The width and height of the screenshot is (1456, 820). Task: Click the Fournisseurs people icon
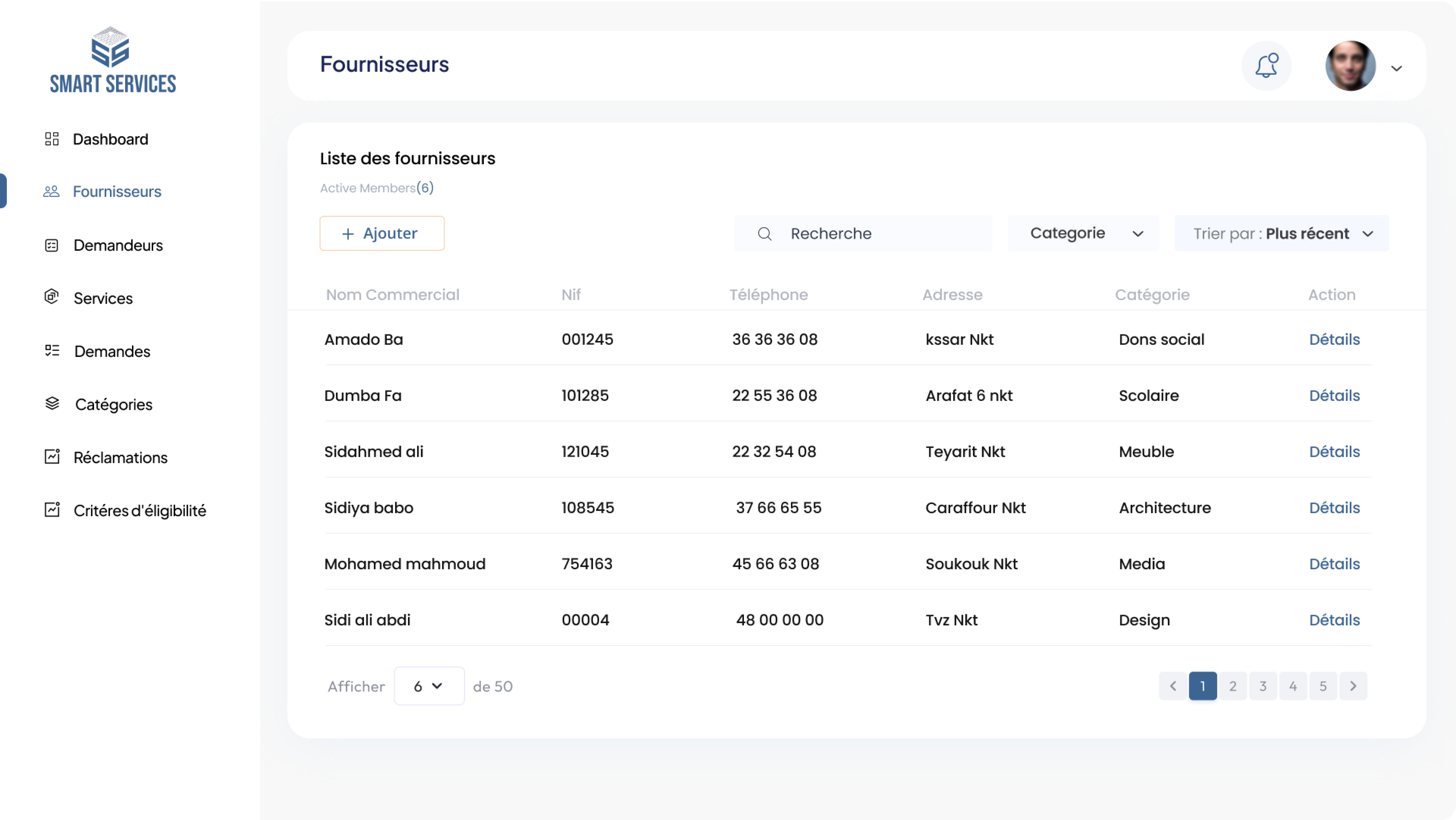tap(51, 191)
